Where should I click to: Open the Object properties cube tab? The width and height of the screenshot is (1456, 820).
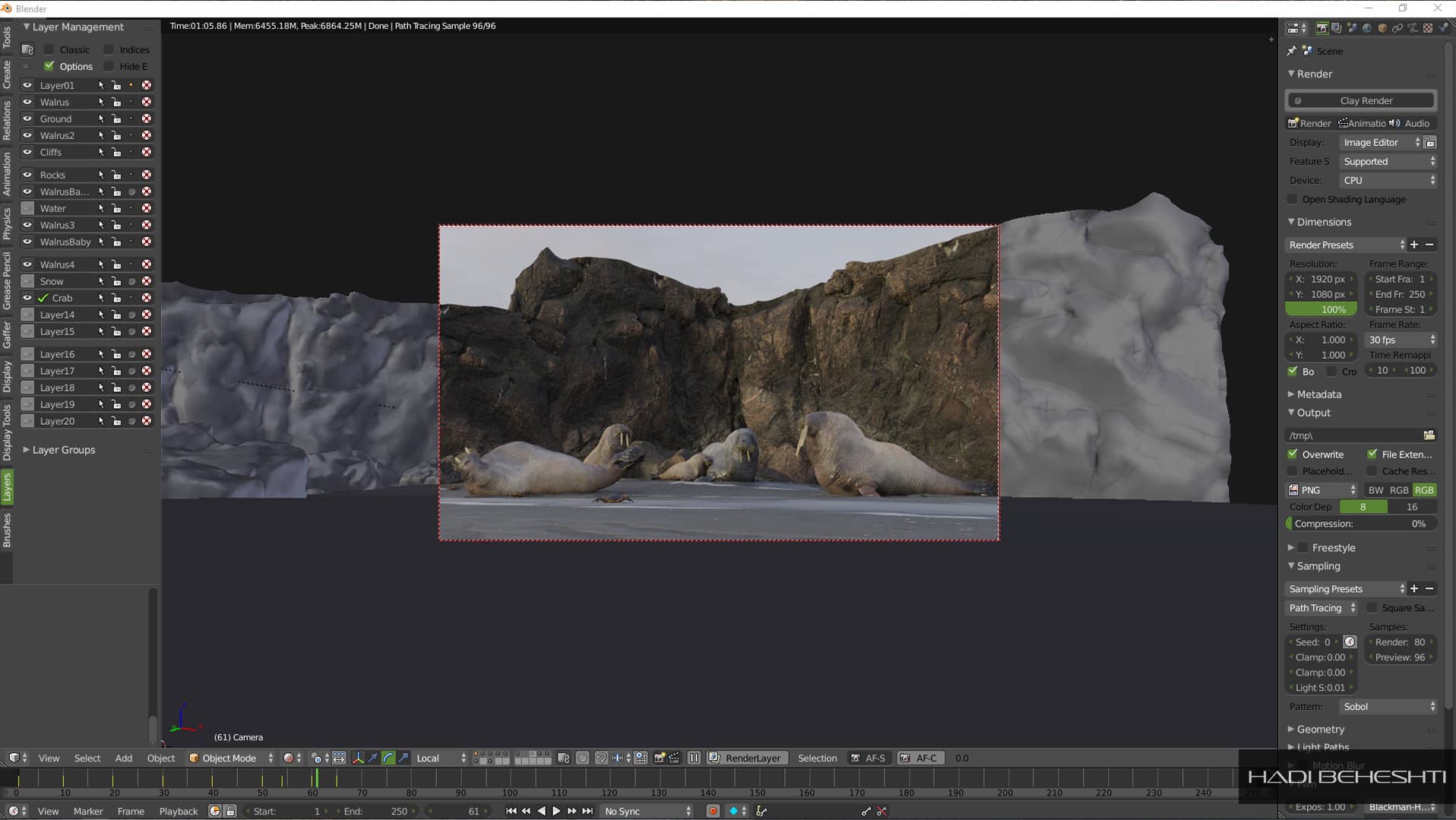tap(1382, 28)
